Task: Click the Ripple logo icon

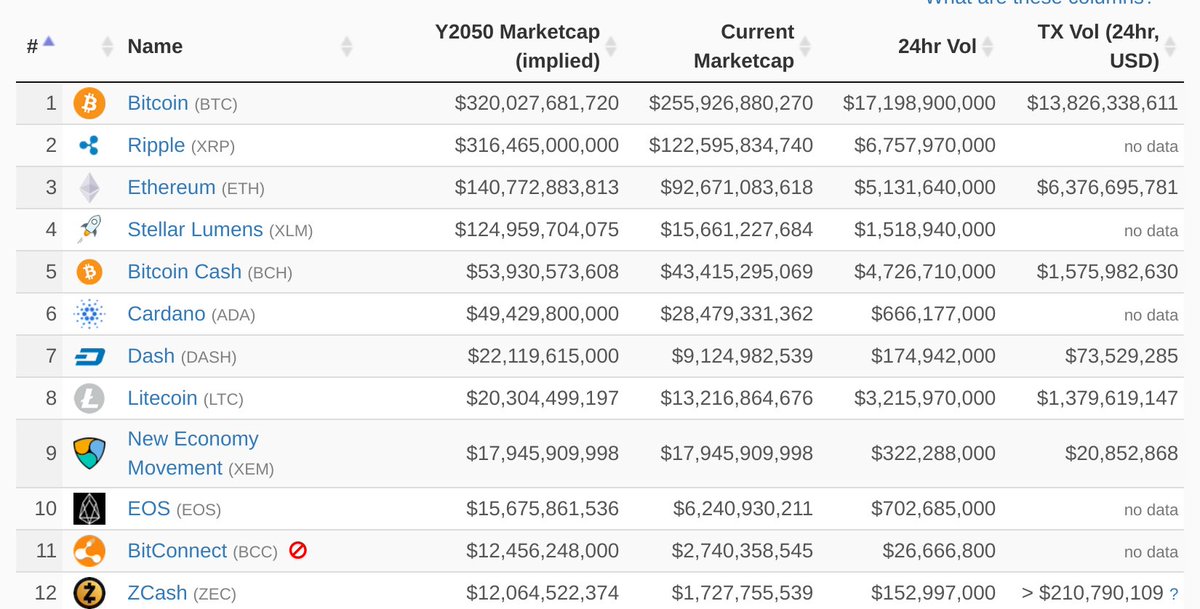Action: [89, 146]
